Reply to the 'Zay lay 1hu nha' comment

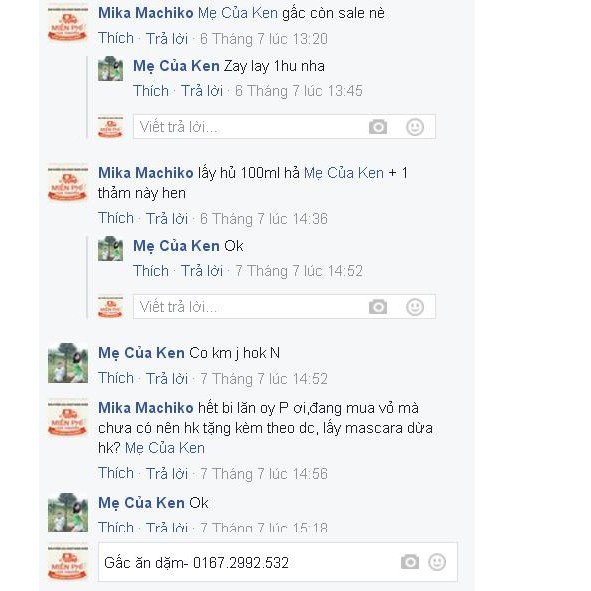pyautogui.click(x=202, y=91)
